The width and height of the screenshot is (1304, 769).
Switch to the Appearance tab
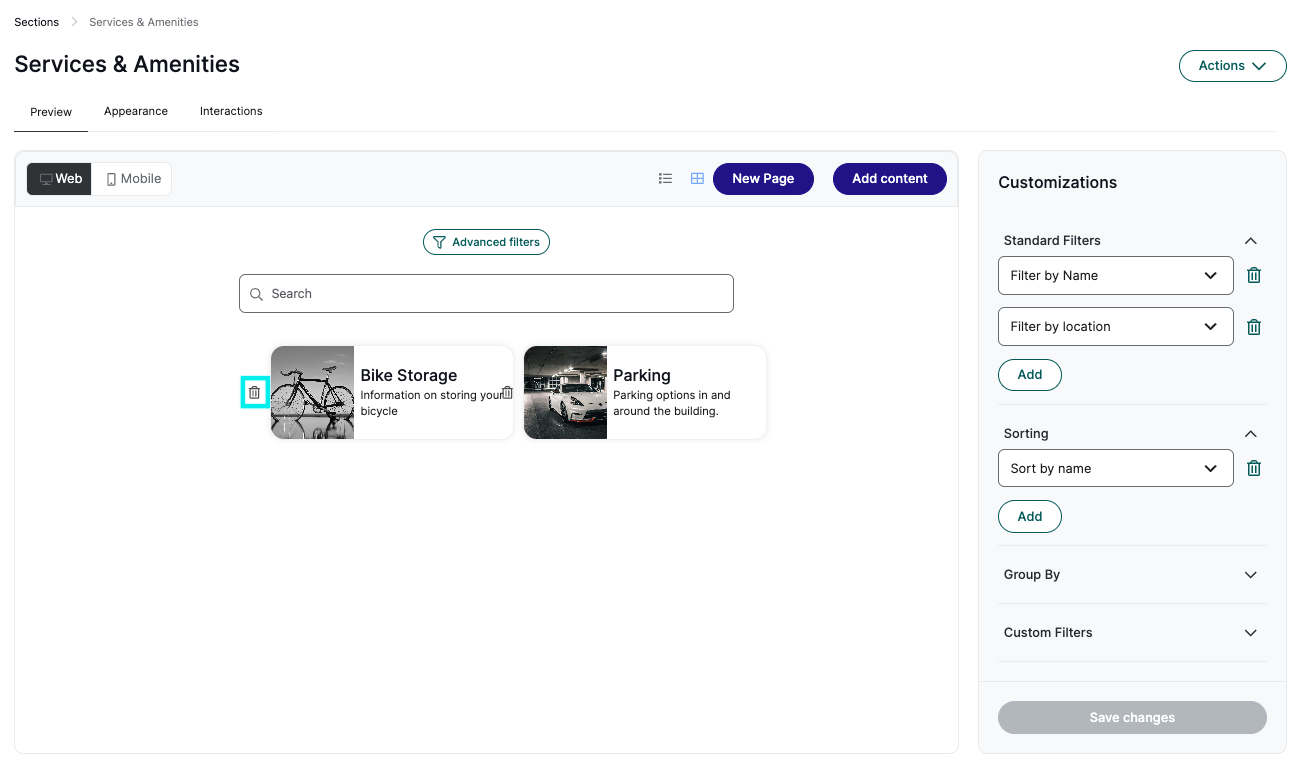[136, 111]
